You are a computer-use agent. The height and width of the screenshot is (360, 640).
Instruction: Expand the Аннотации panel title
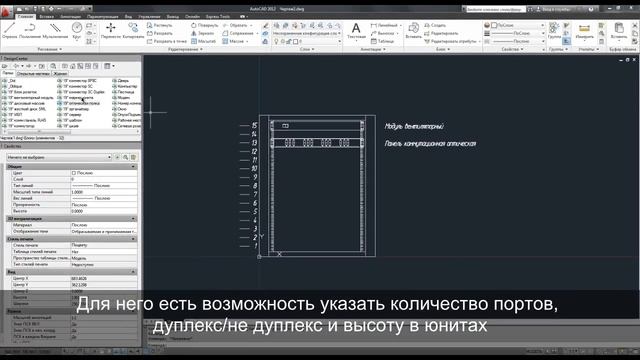[x=373, y=49]
